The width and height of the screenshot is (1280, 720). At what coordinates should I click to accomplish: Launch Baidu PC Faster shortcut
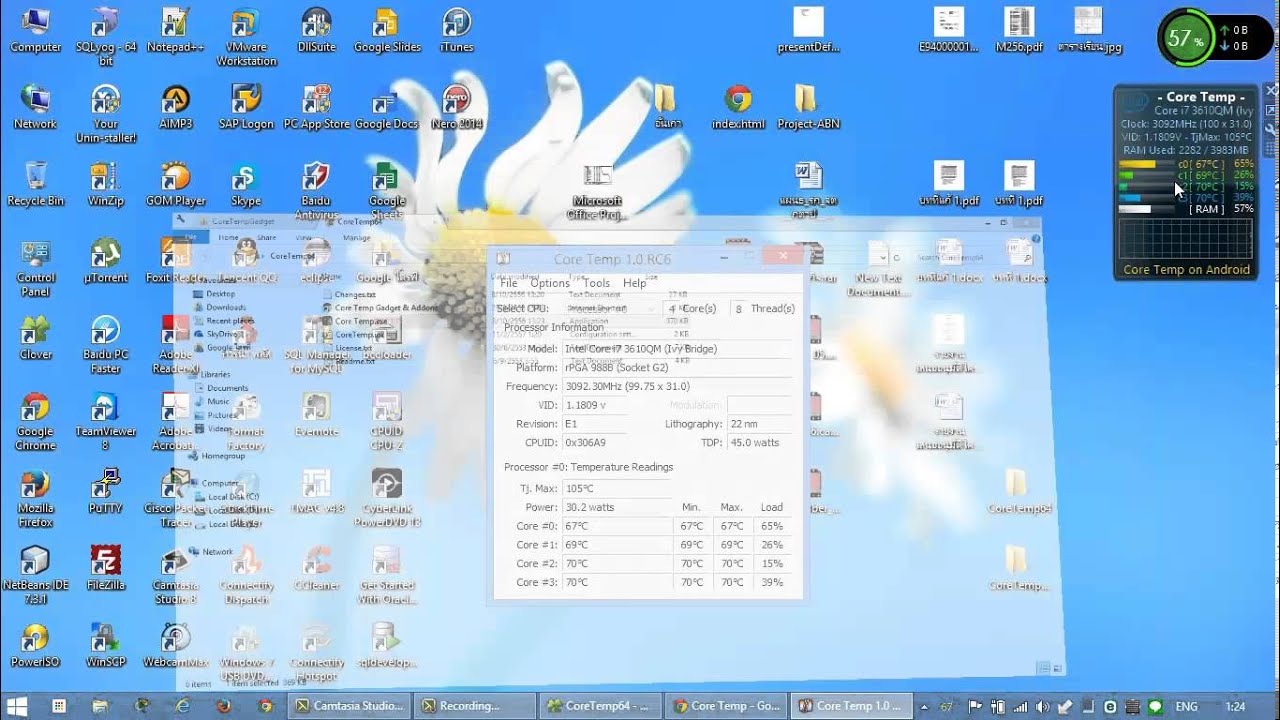tap(105, 345)
